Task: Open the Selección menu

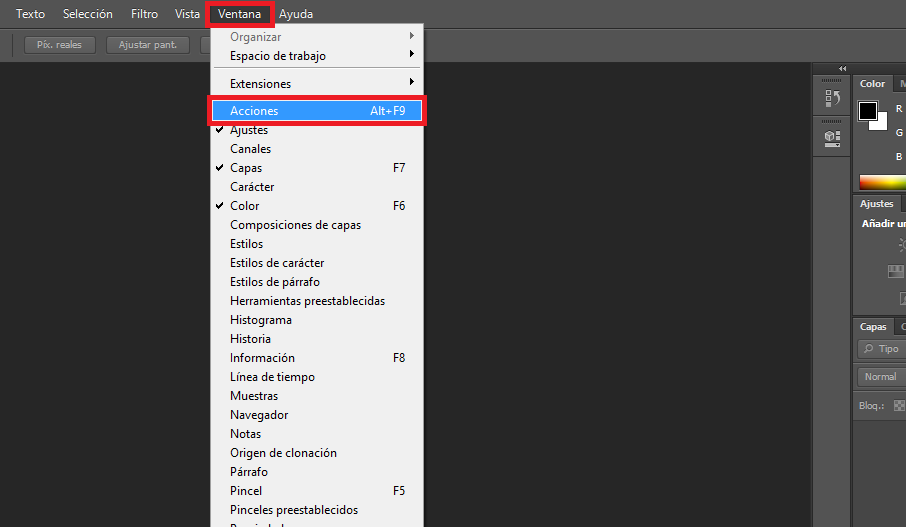Action: (x=88, y=14)
